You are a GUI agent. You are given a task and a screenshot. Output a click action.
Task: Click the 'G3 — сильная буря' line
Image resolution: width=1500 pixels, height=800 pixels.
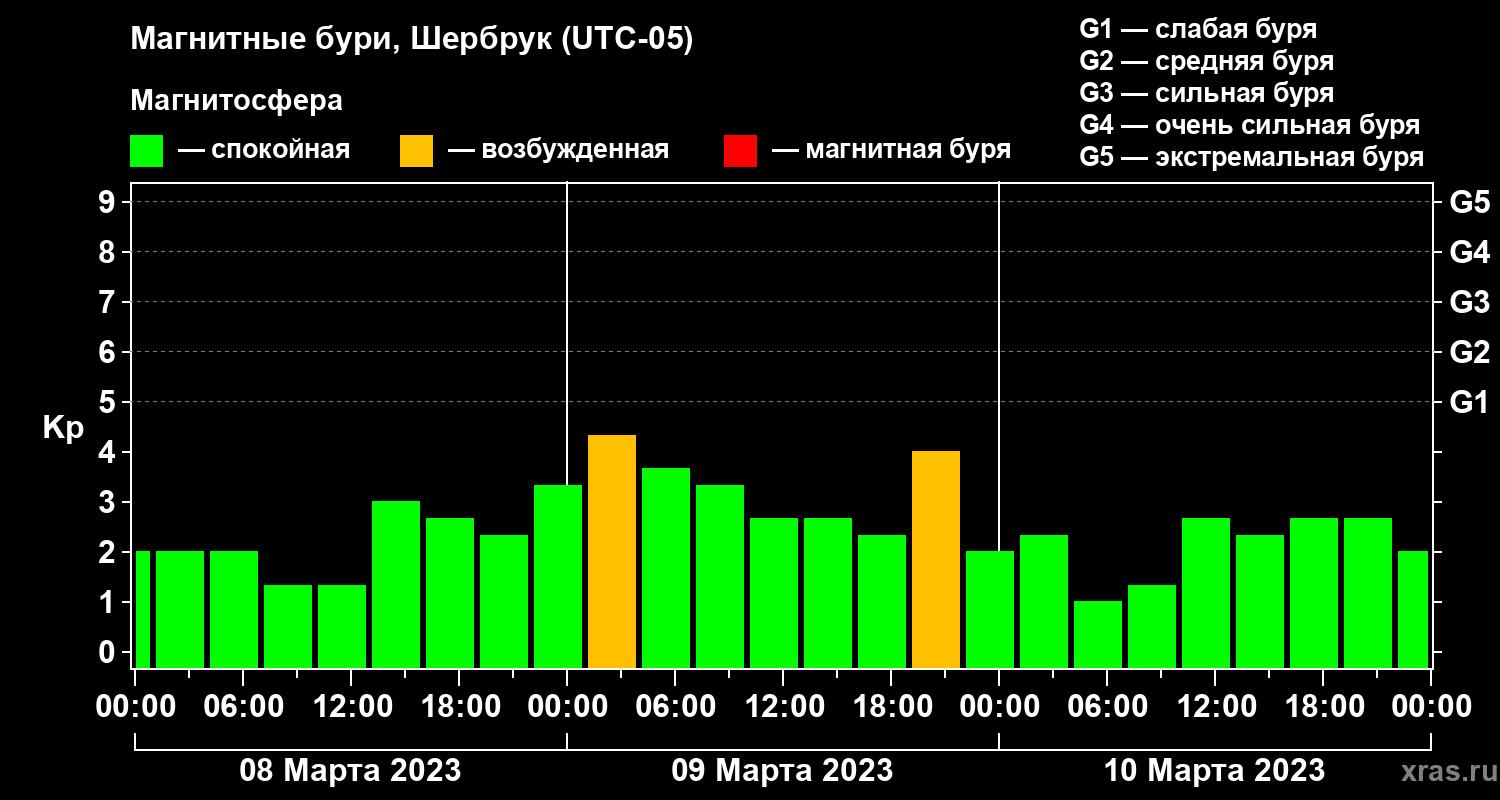[x=1207, y=93]
